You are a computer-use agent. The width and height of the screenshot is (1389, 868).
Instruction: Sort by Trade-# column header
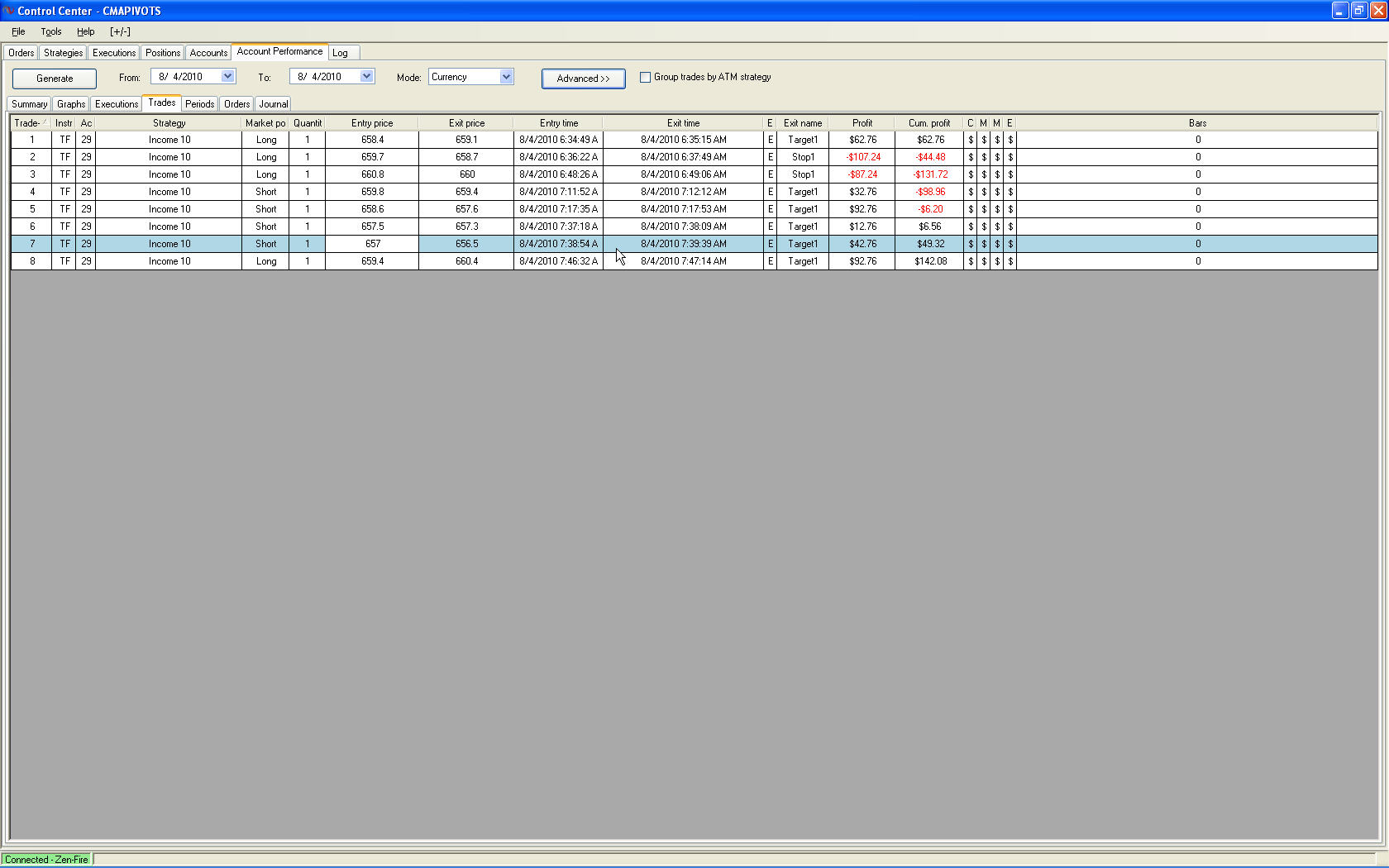coord(31,123)
